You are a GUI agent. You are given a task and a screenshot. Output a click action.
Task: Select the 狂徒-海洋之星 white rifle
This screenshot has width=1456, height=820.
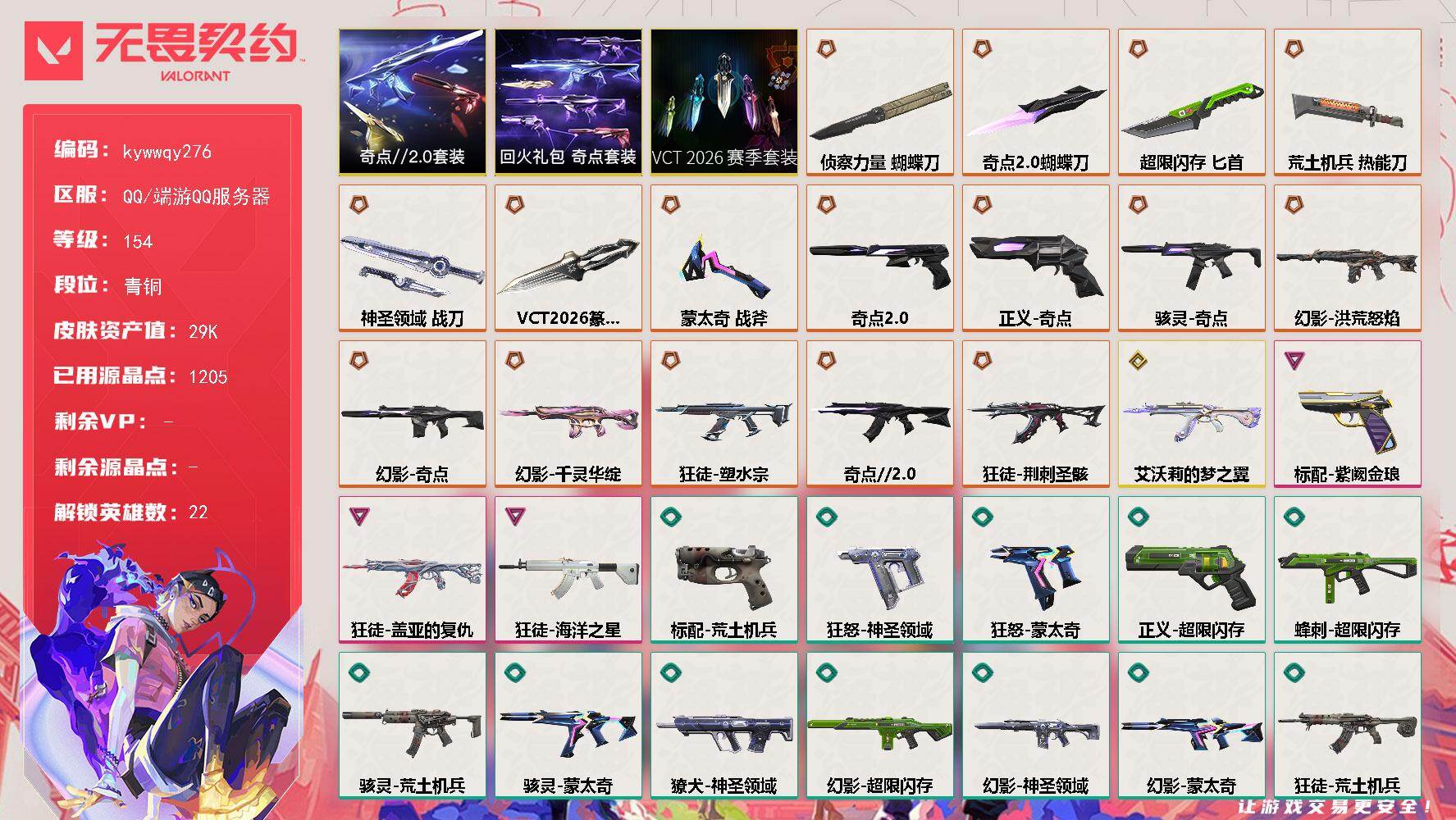[x=568, y=570]
